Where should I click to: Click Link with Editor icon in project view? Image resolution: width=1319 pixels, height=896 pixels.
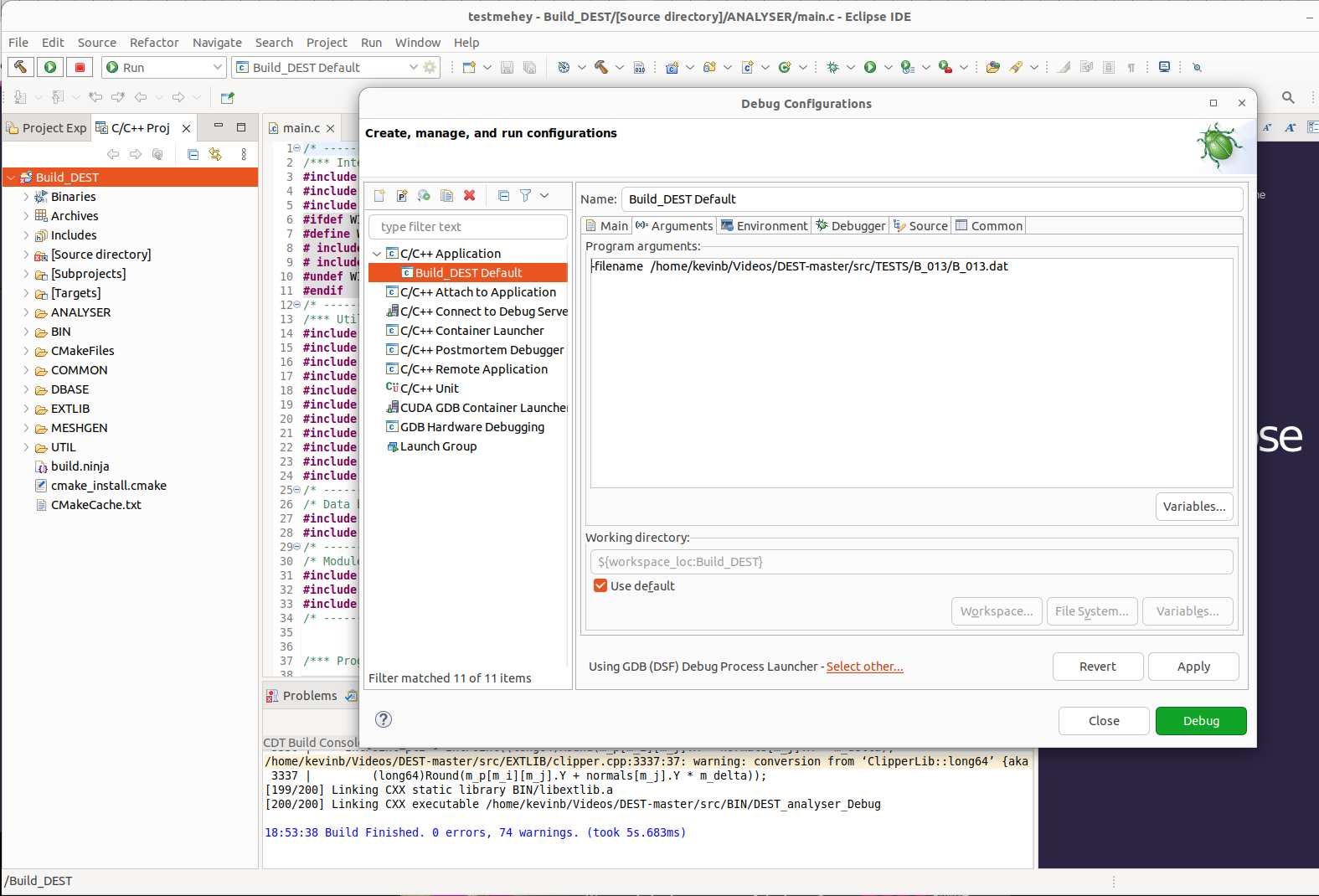click(215, 154)
